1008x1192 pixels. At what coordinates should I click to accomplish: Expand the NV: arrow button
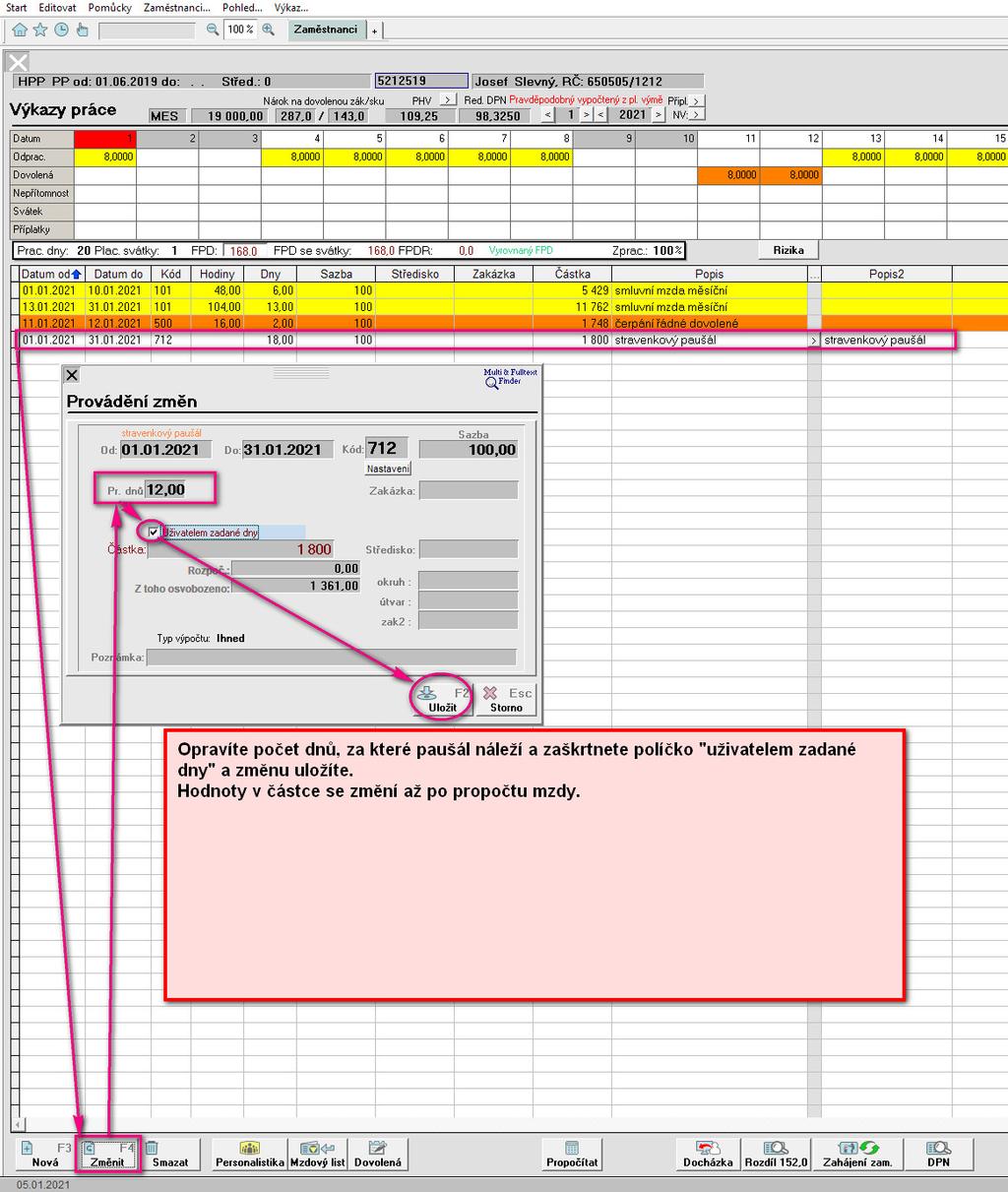(697, 115)
